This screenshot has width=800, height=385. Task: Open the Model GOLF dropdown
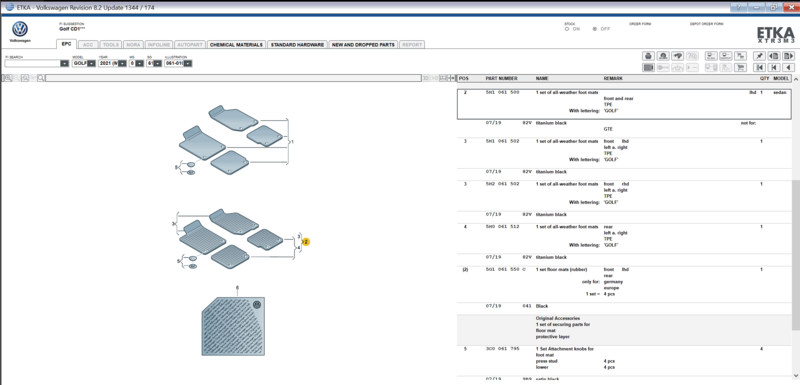click(x=91, y=63)
